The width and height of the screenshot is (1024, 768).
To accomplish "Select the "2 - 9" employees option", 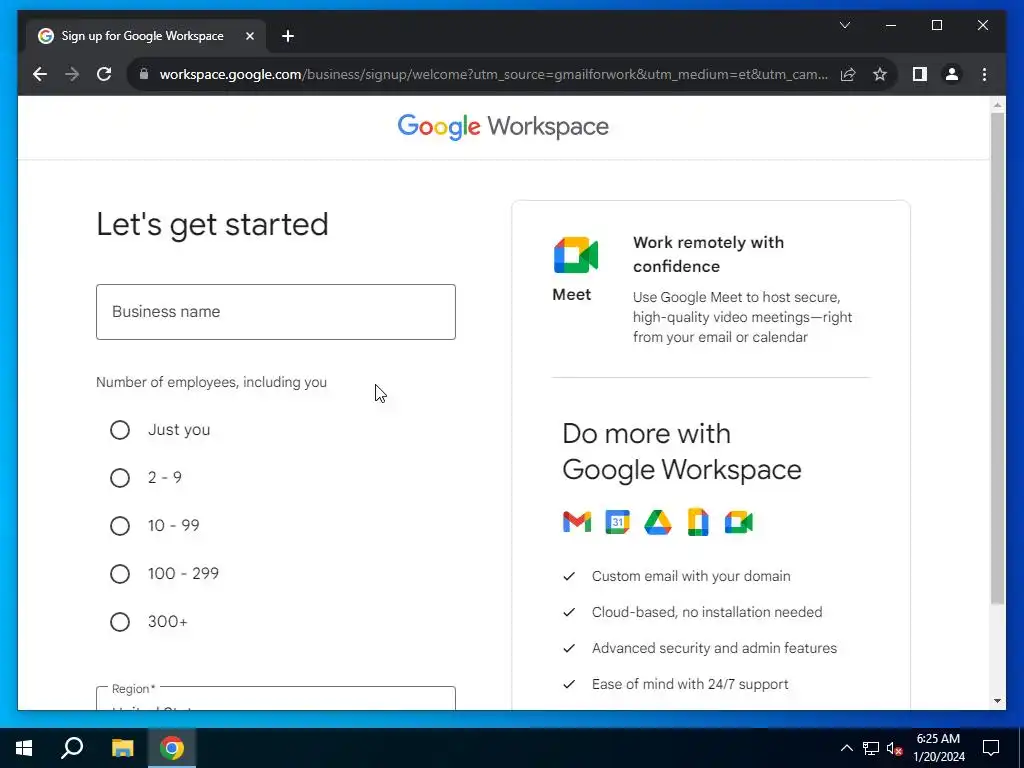I will pyautogui.click(x=120, y=478).
